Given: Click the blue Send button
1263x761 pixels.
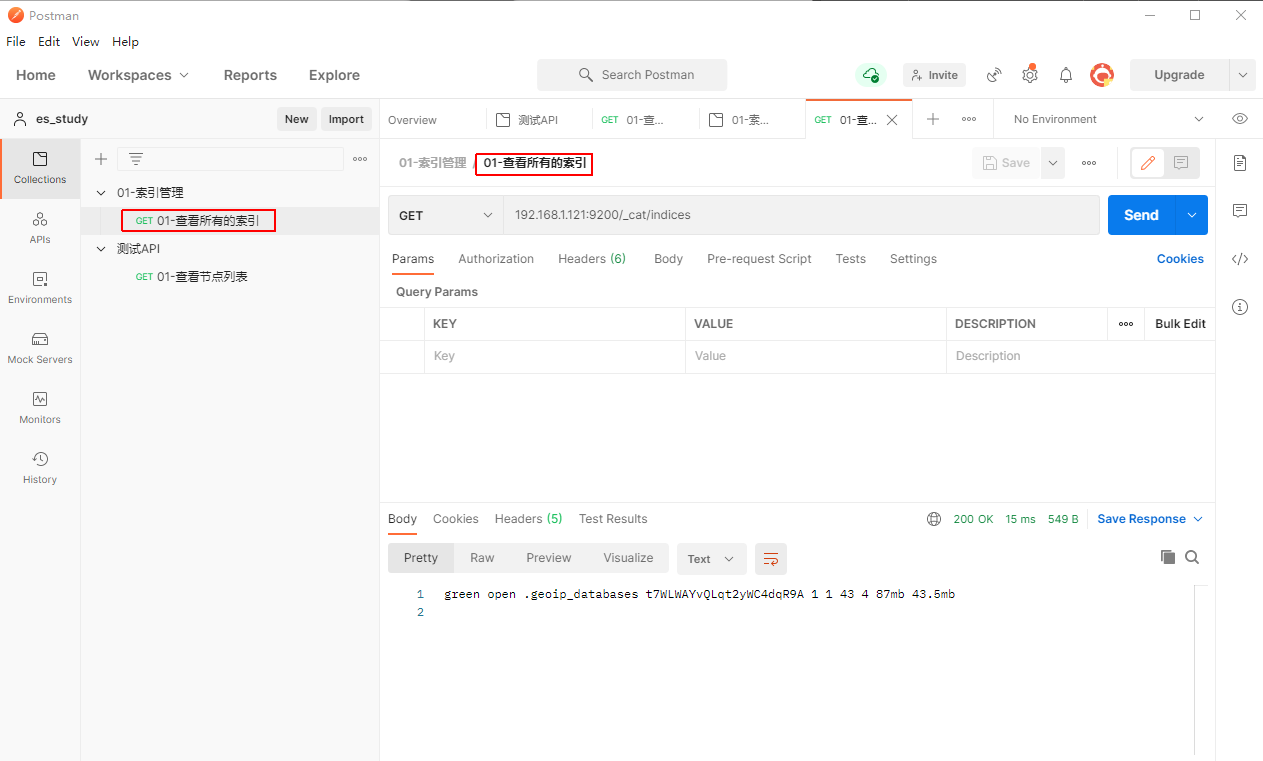Looking at the screenshot, I should coord(1141,215).
